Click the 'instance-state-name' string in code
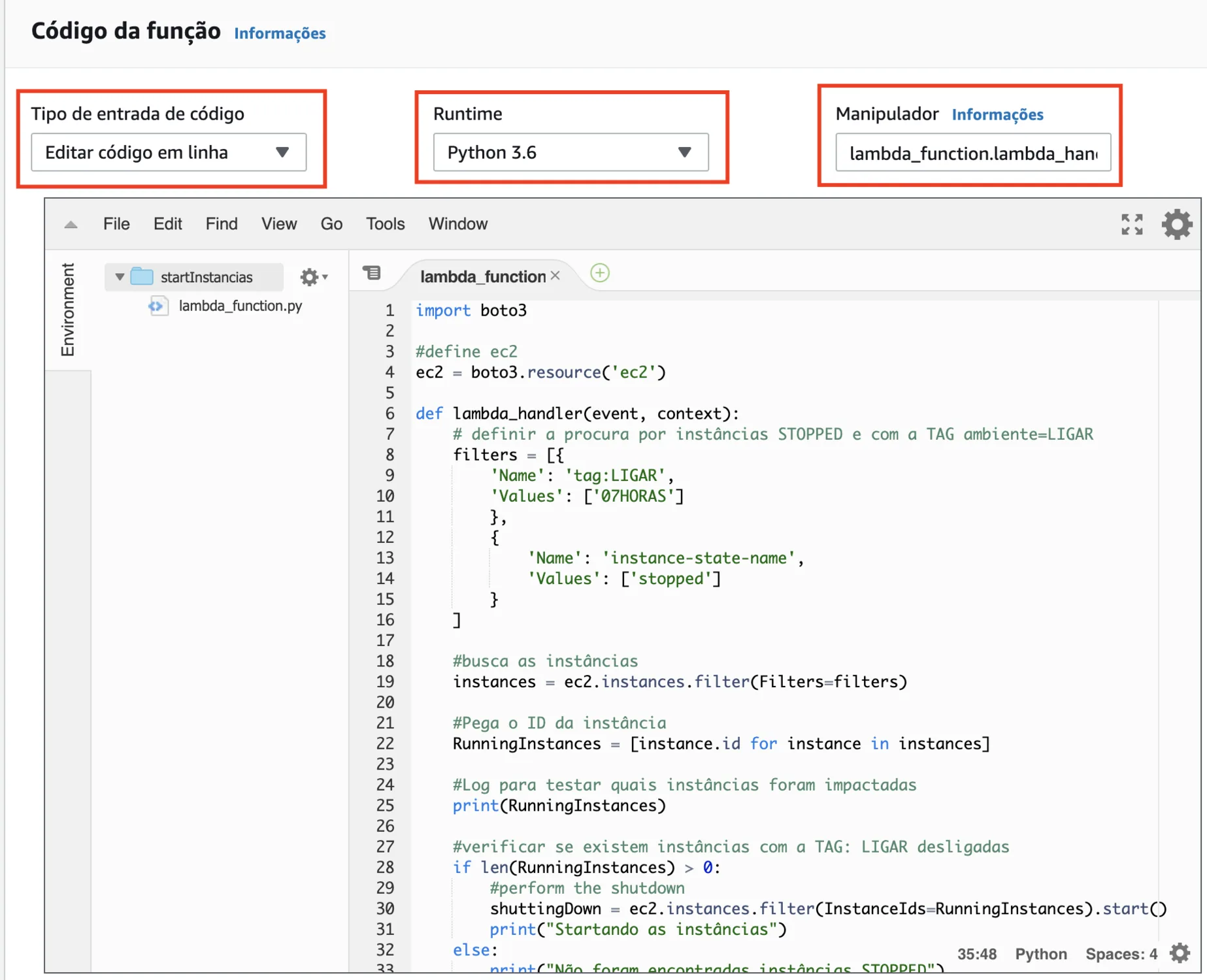The height and width of the screenshot is (980, 1207). (699, 558)
